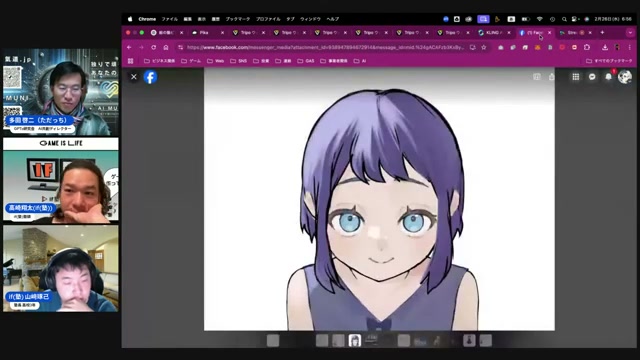The height and width of the screenshot is (360, 640).
Task: Open the Chrome apps grid in bookmarks bar
Action: [131, 61]
